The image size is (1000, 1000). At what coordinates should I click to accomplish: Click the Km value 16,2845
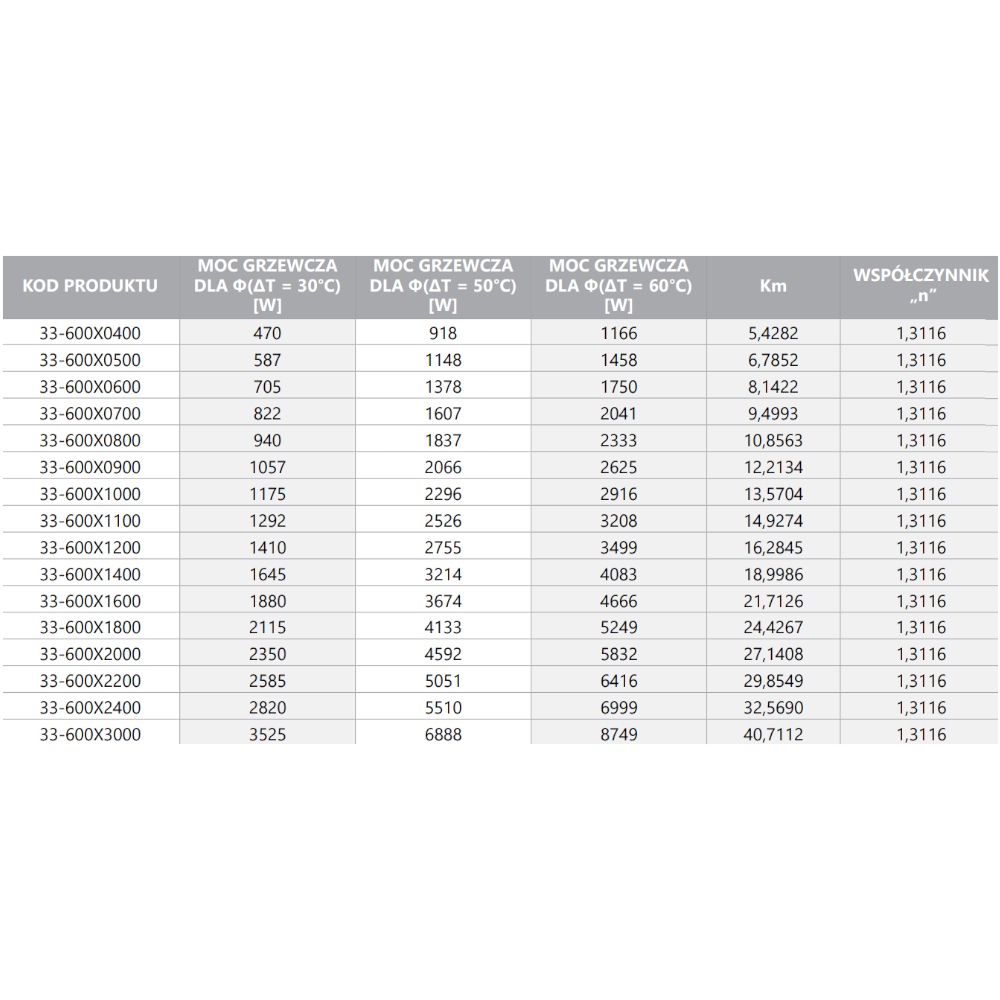point(773,548)
